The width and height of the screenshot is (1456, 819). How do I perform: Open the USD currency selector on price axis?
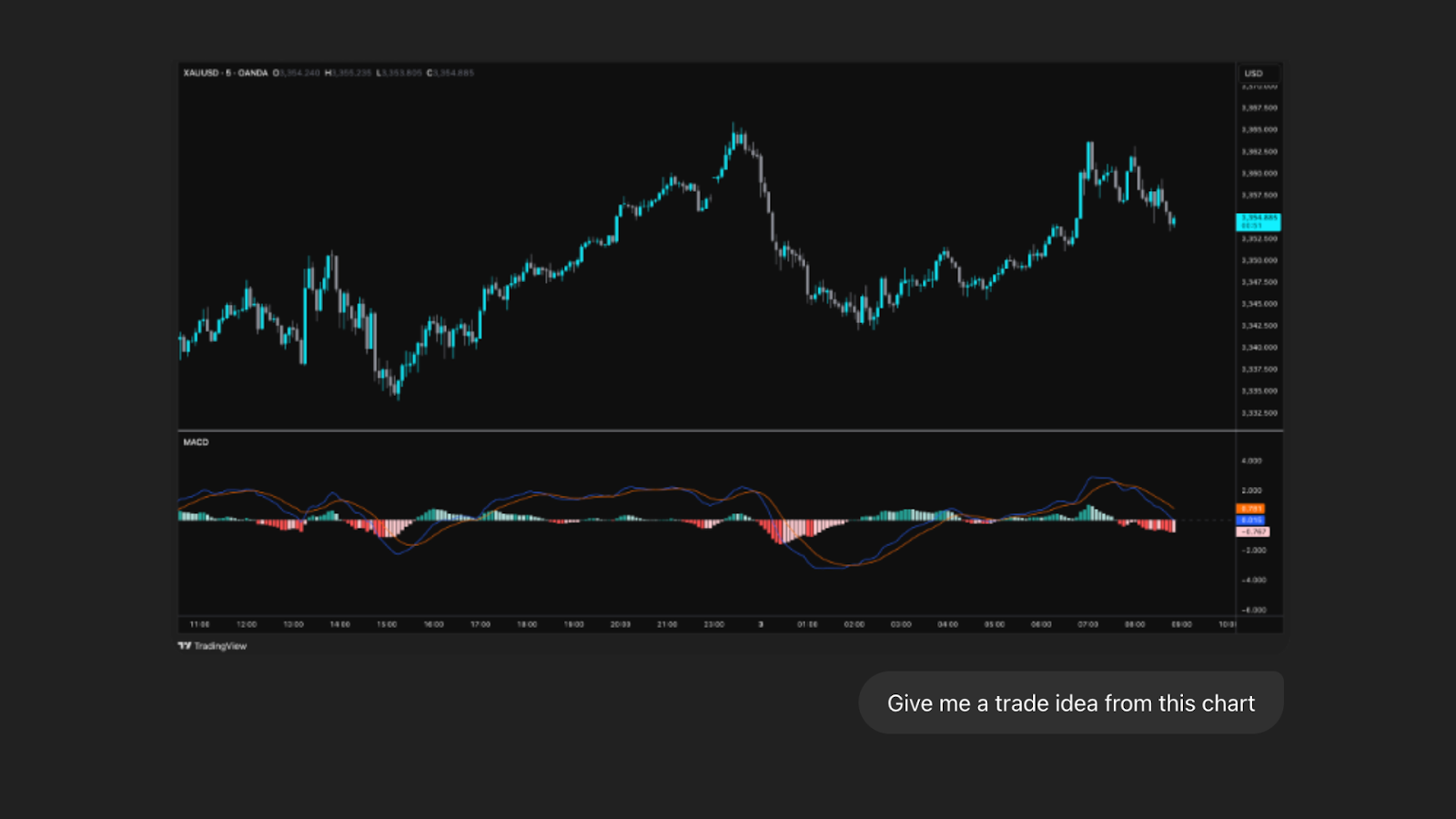1254,74
